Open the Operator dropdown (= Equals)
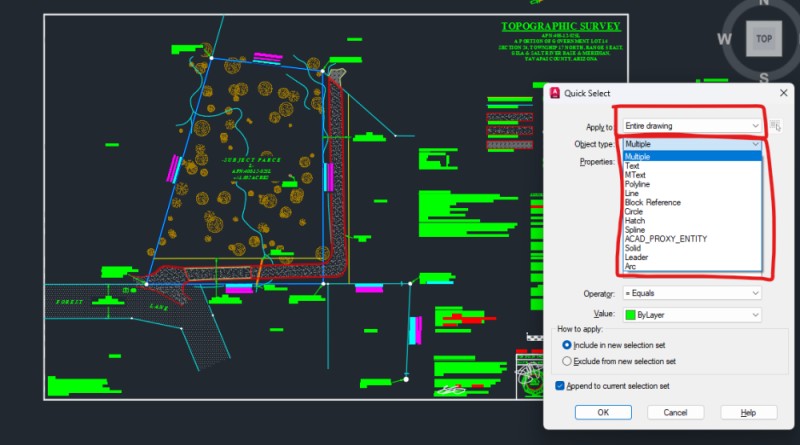 (x=692, y=293)
